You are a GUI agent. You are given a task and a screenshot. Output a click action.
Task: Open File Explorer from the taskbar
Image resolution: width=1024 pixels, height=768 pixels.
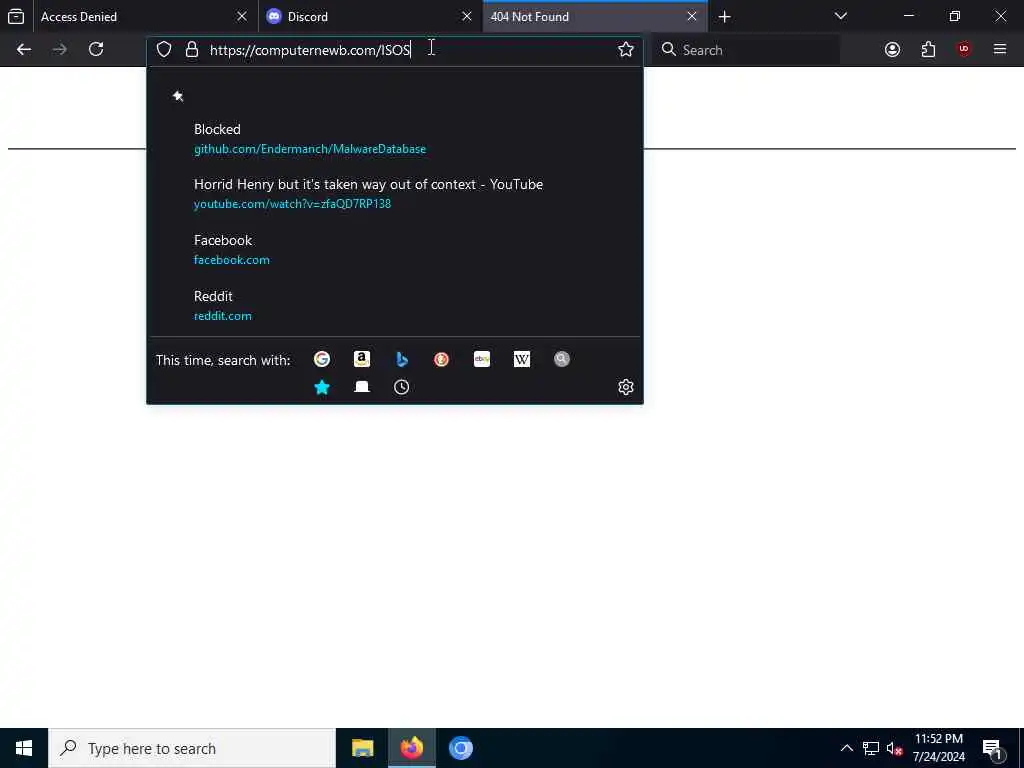pos(362,748)
